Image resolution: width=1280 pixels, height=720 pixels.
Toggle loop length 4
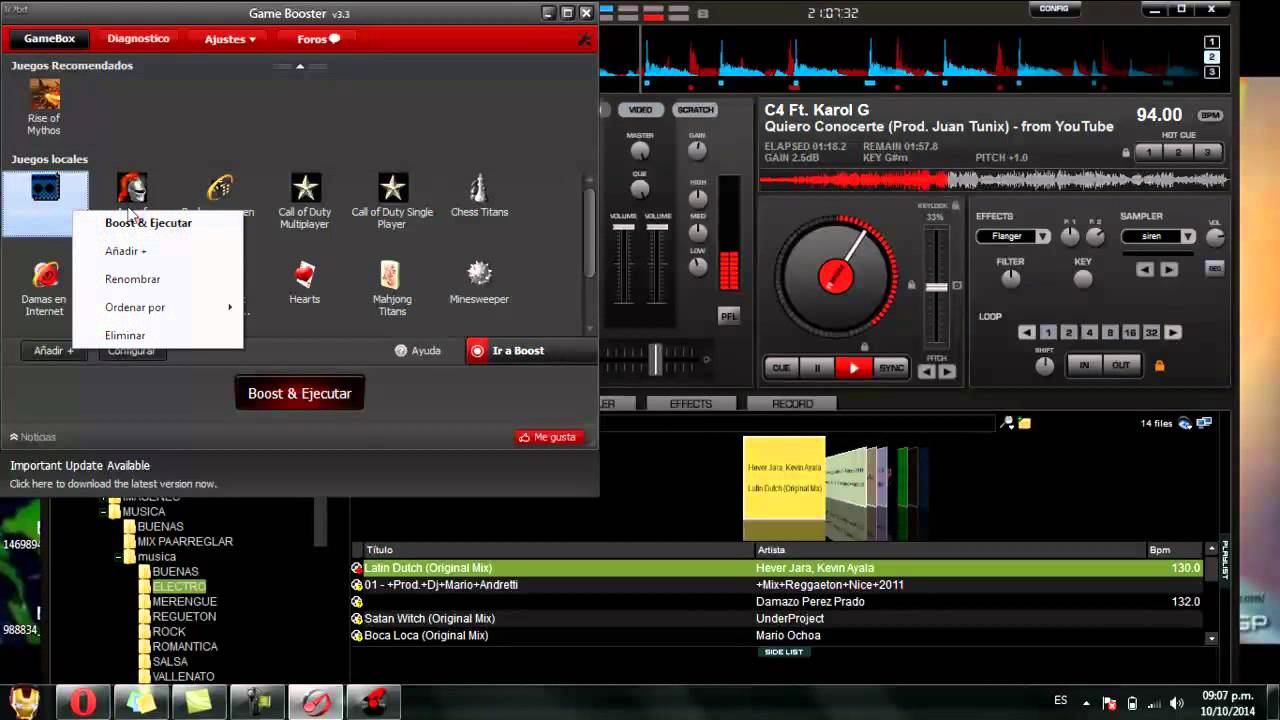click(x=1089, y=333)
